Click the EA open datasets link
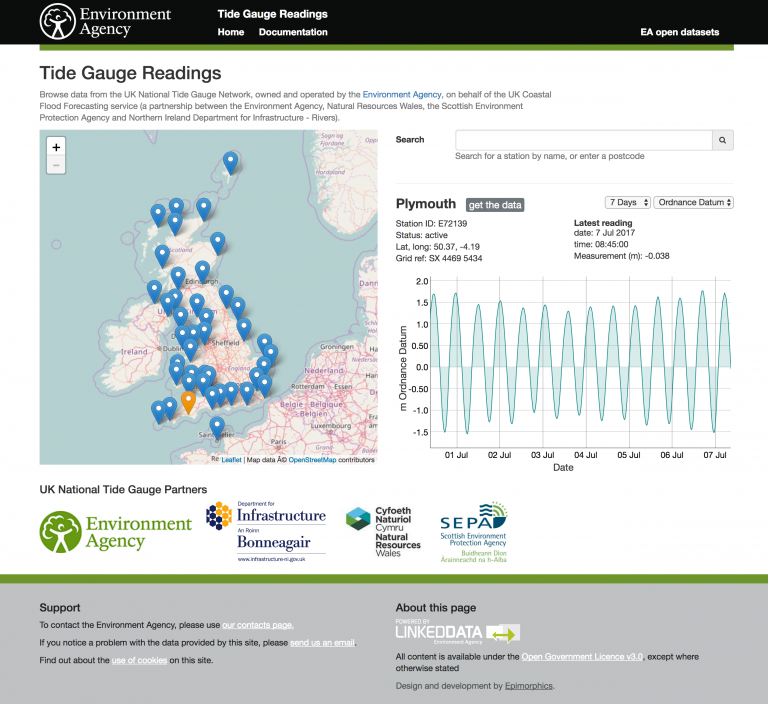 click(679, 32)
